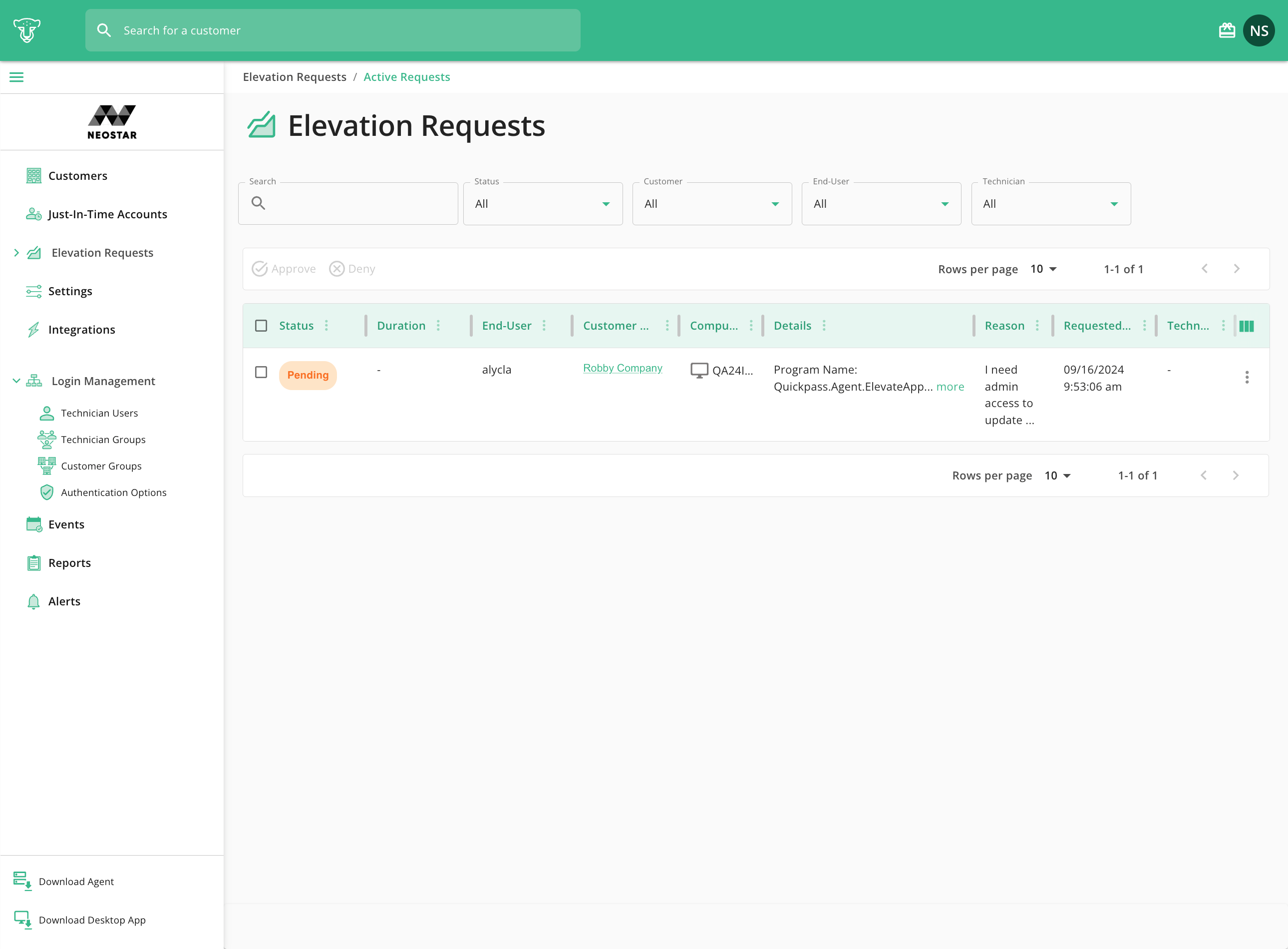Open the Reason column options menu

click(1037, 326)
